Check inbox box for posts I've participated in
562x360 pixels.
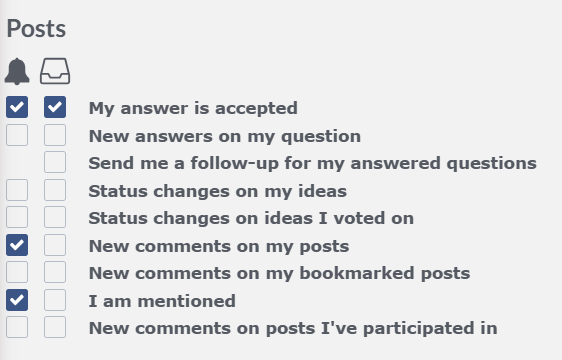[55, 327]
